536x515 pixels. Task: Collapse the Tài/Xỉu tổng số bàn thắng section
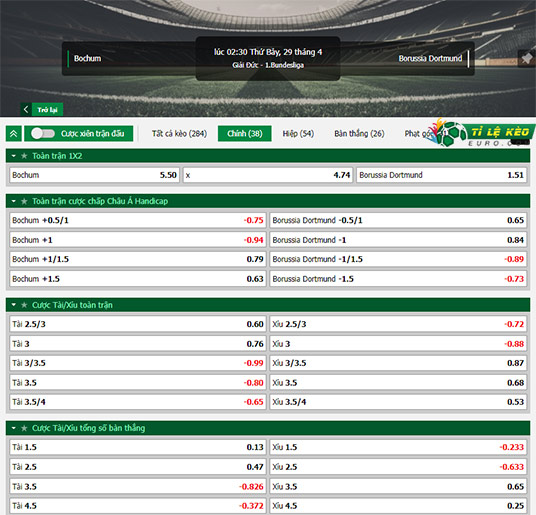(14, 428)
